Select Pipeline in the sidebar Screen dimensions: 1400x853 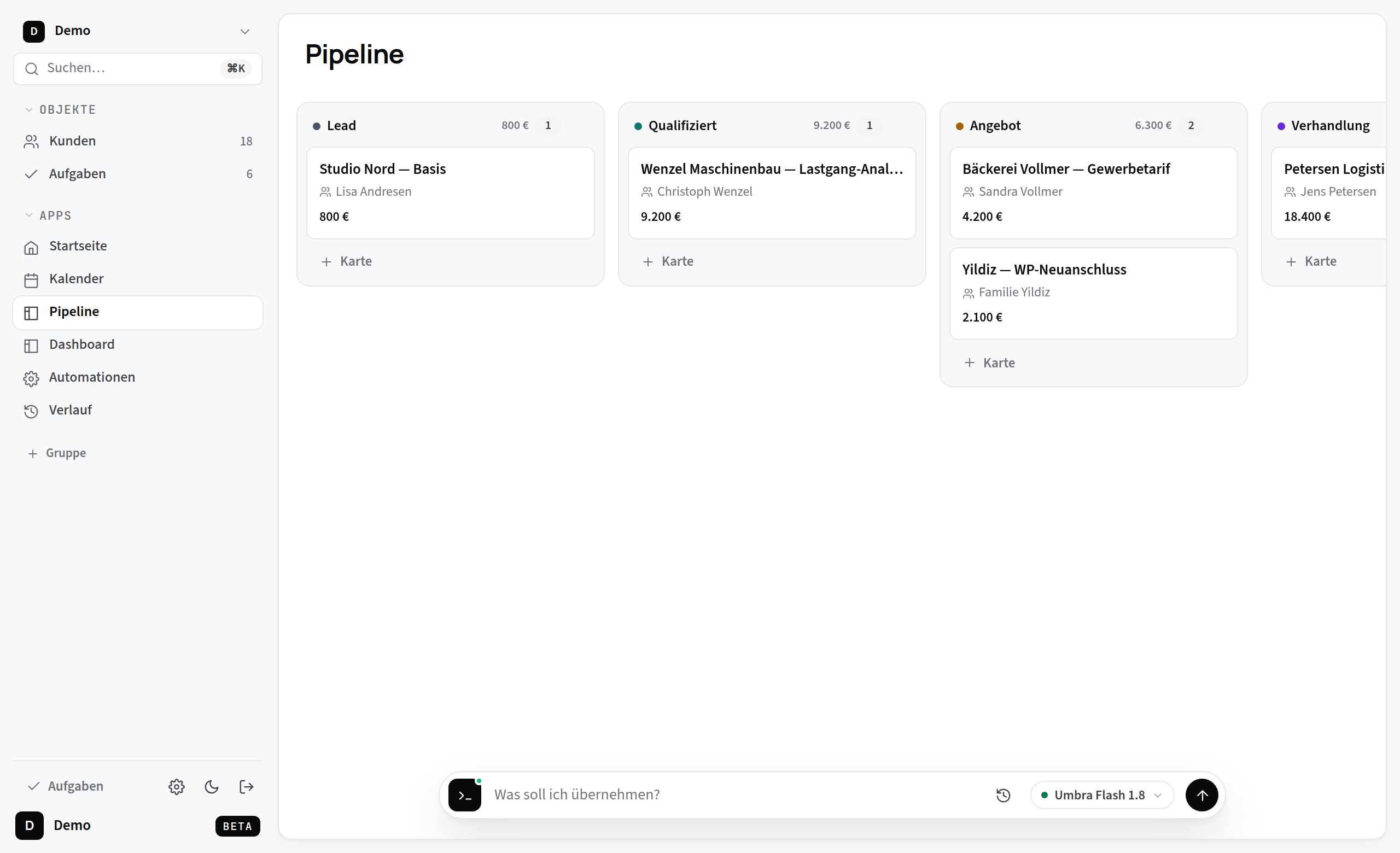point(137,312)
